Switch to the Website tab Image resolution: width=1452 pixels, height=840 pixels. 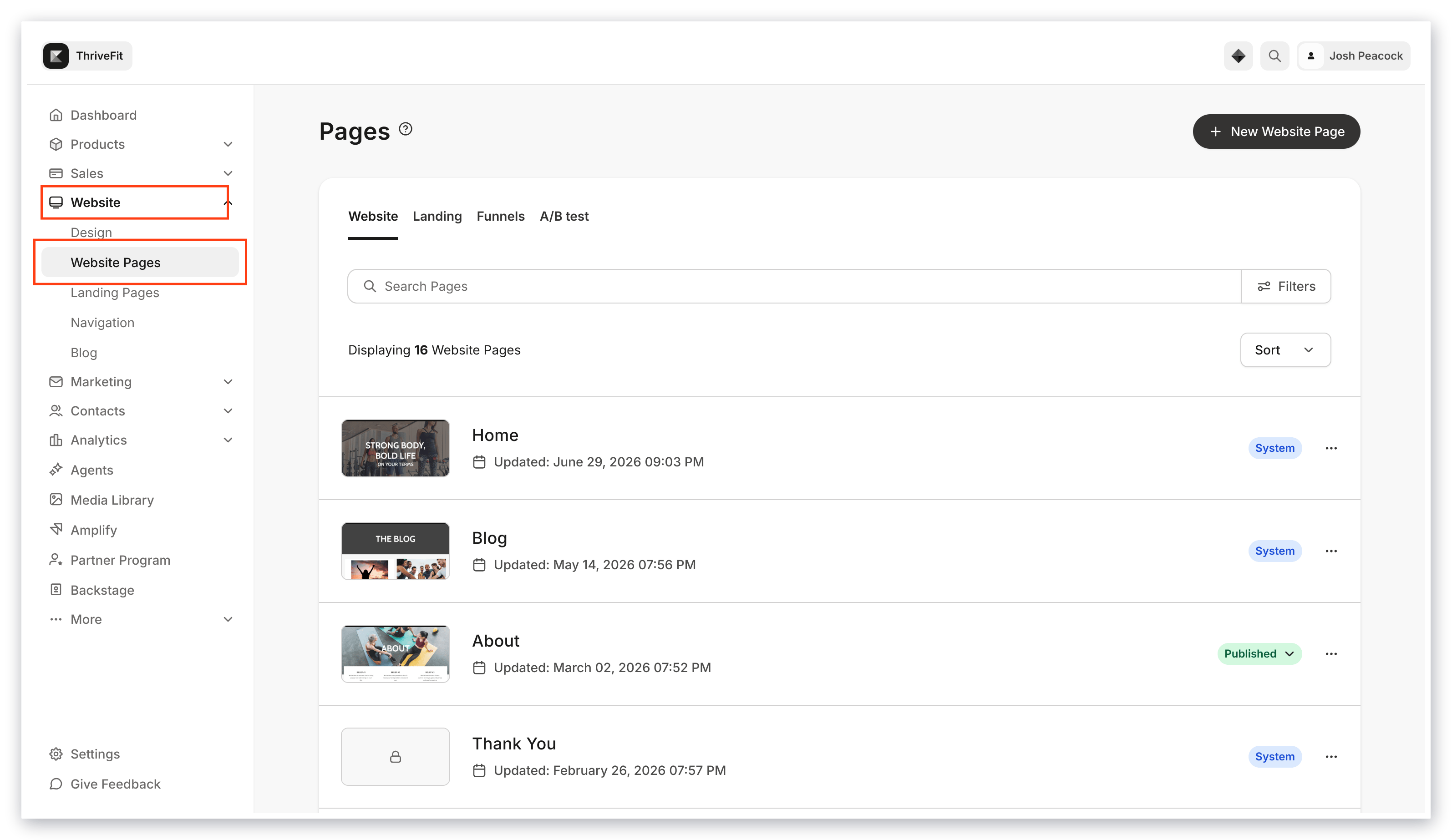(373, 216)
